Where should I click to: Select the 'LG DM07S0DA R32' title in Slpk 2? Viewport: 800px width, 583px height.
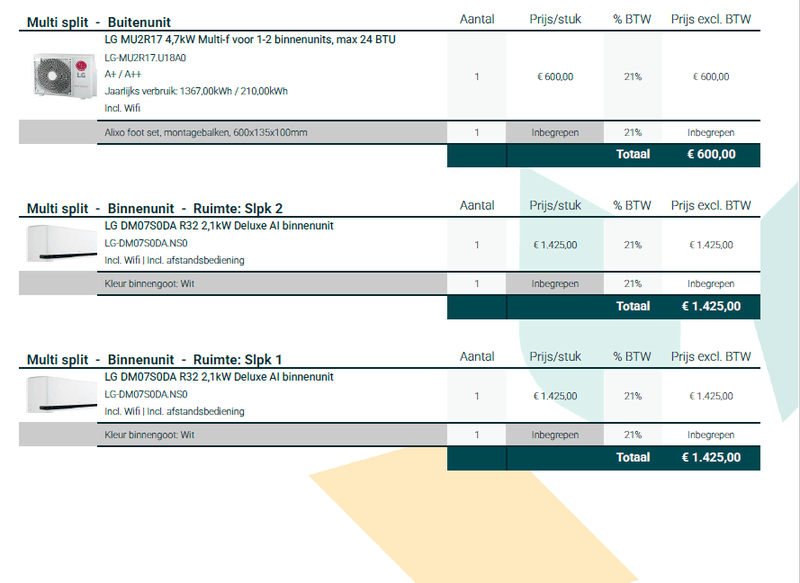click(x=219, y=226)
